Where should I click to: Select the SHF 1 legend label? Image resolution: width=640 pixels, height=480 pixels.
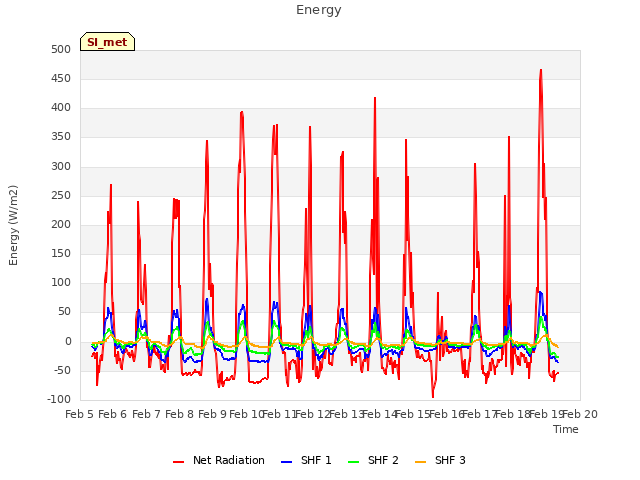click(x=316, y=460)
